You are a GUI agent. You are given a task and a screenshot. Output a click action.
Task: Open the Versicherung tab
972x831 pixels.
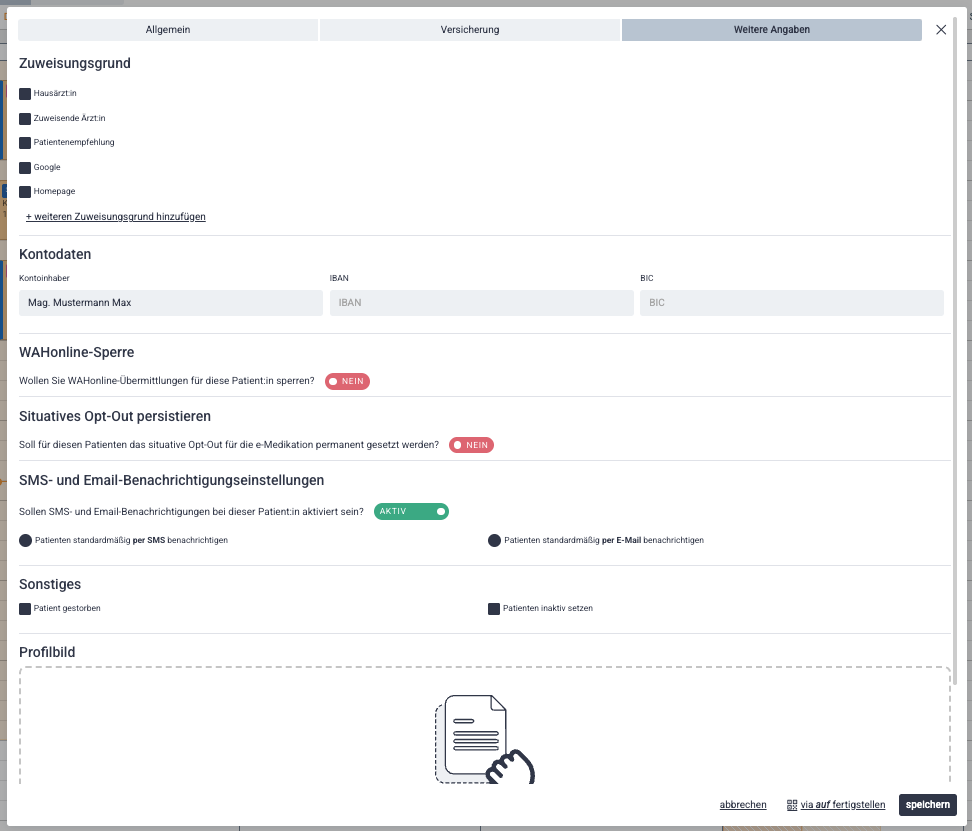(x=470, y=30)
